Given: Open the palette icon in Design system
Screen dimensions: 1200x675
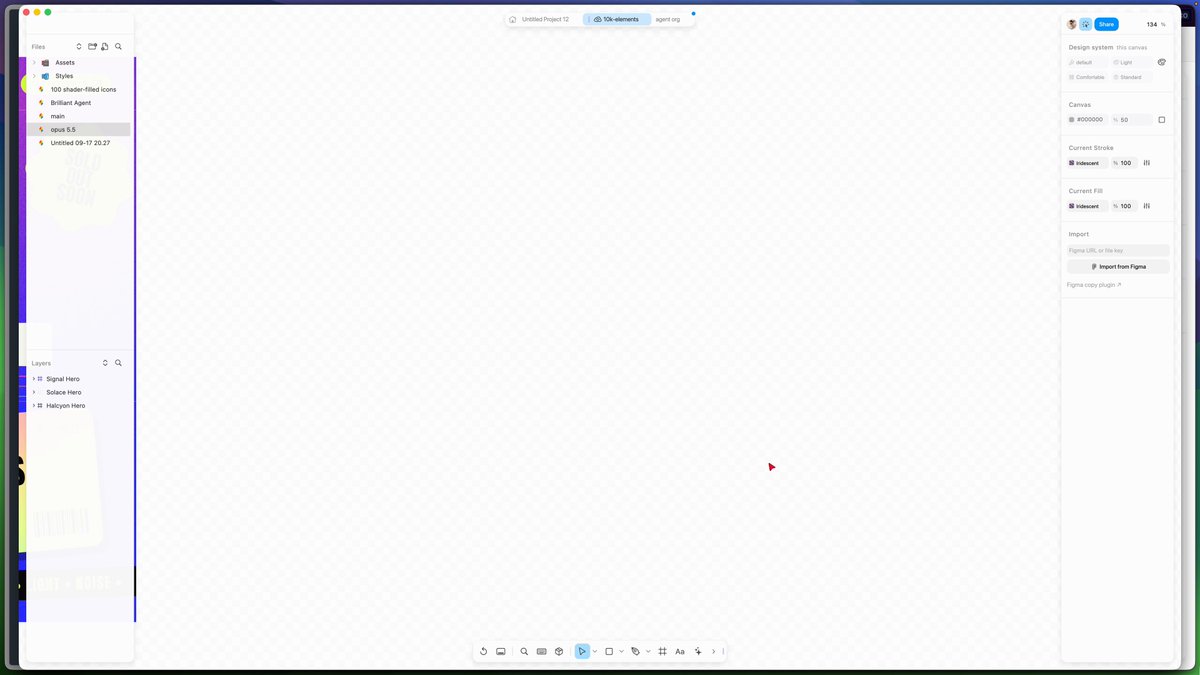Looking at the screenshot, I should point(1162,62).
